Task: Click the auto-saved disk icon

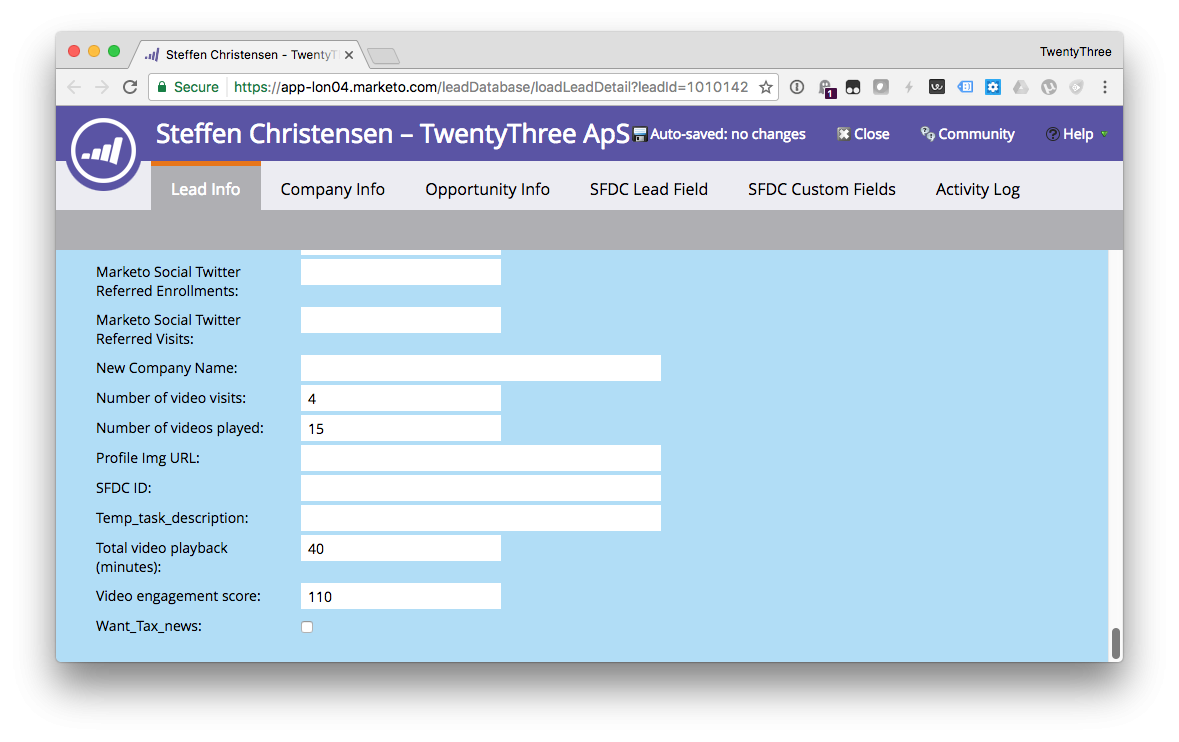Action: [x=640, y=135]
